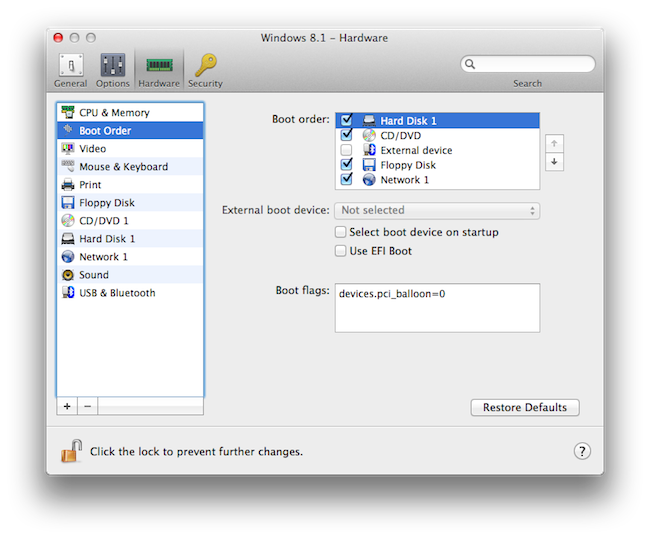The width and height of the screenshot is (650, 539).
Task: Click the lock icon to prevent changes
Action: 71,451
